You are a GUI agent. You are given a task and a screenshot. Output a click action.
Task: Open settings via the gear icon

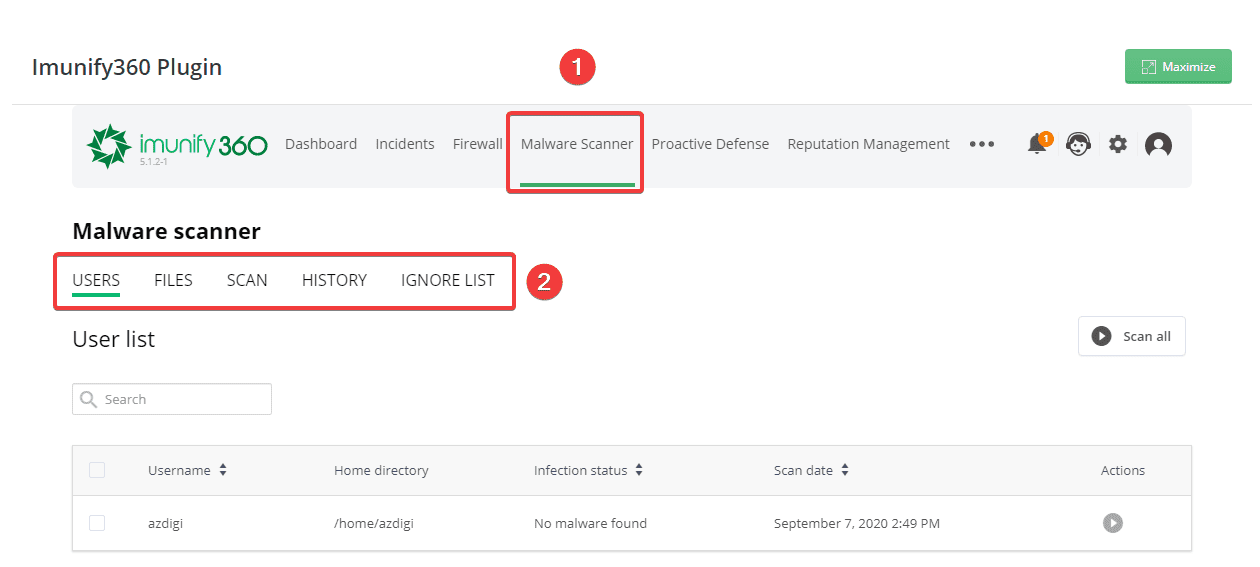coord(1118,145)
